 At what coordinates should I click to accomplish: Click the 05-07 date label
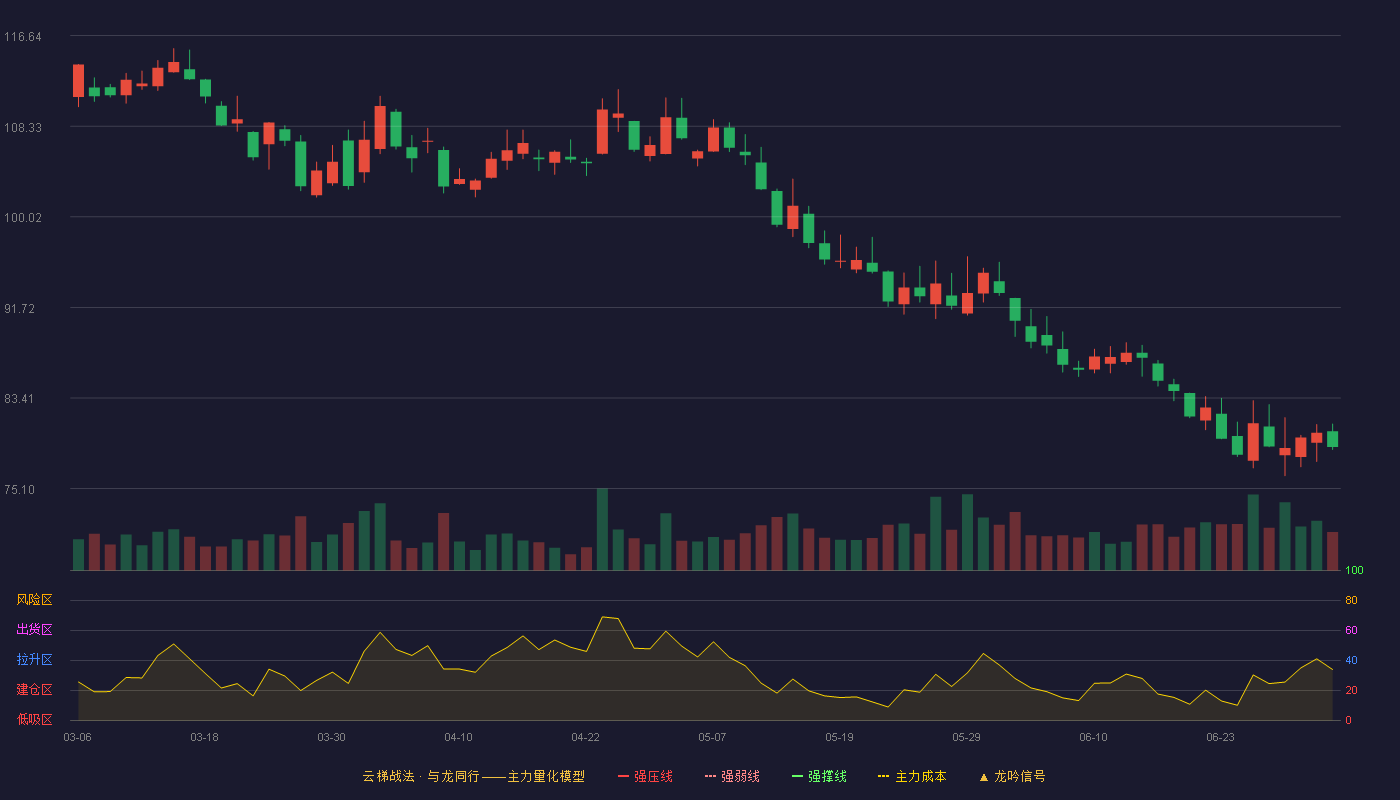(x=713, y=737)
